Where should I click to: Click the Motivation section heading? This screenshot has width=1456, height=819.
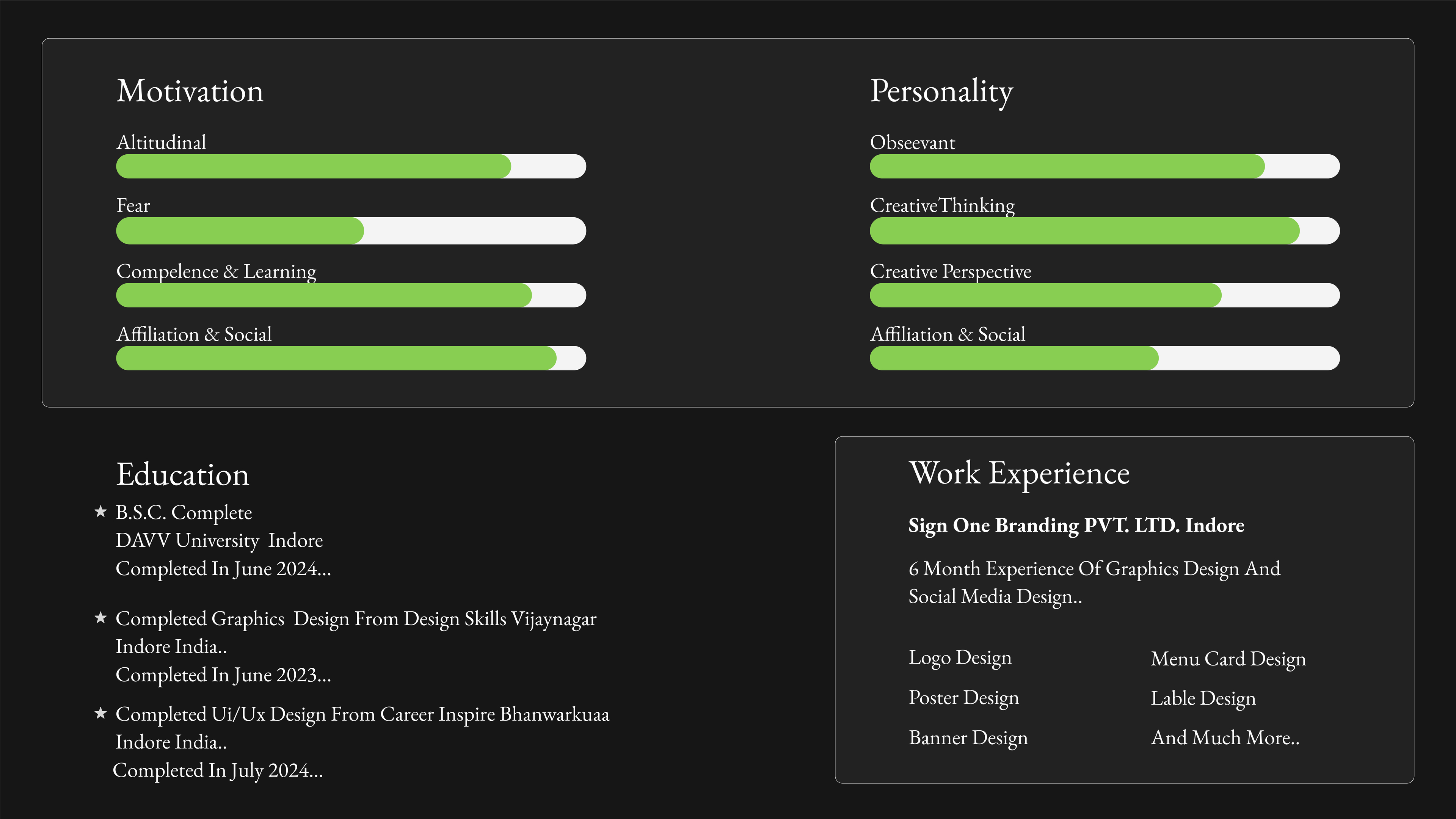(x=190, y=91)
